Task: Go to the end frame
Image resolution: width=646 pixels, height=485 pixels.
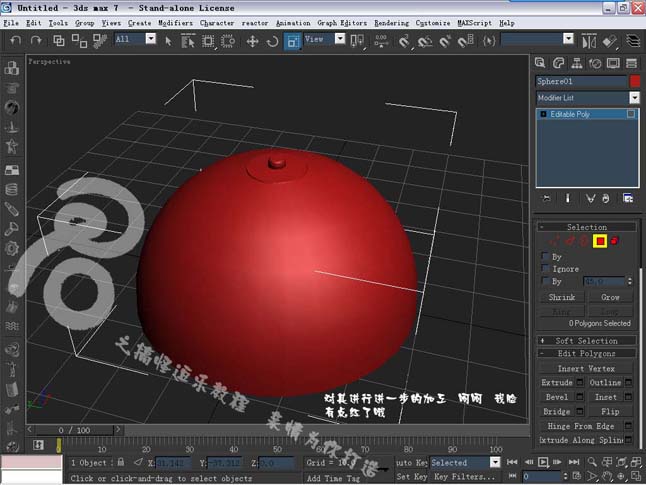Action: point(573,462)
